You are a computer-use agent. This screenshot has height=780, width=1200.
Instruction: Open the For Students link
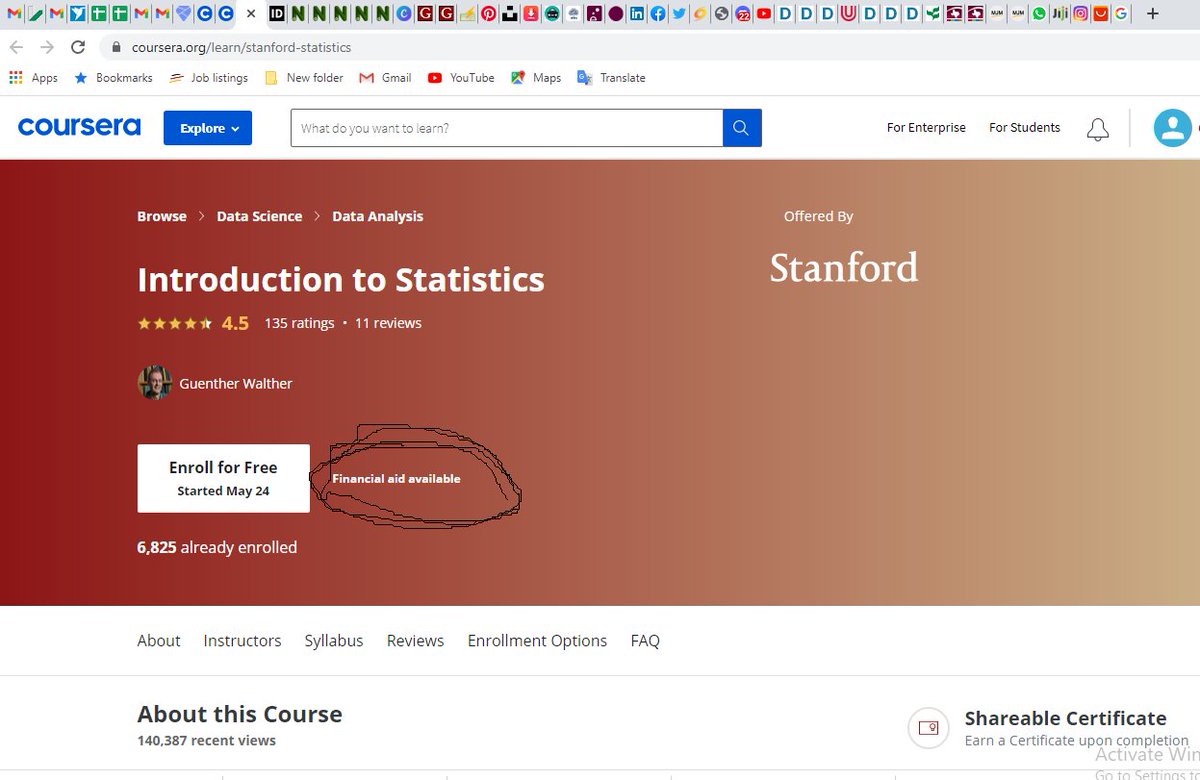(1024, 127)
